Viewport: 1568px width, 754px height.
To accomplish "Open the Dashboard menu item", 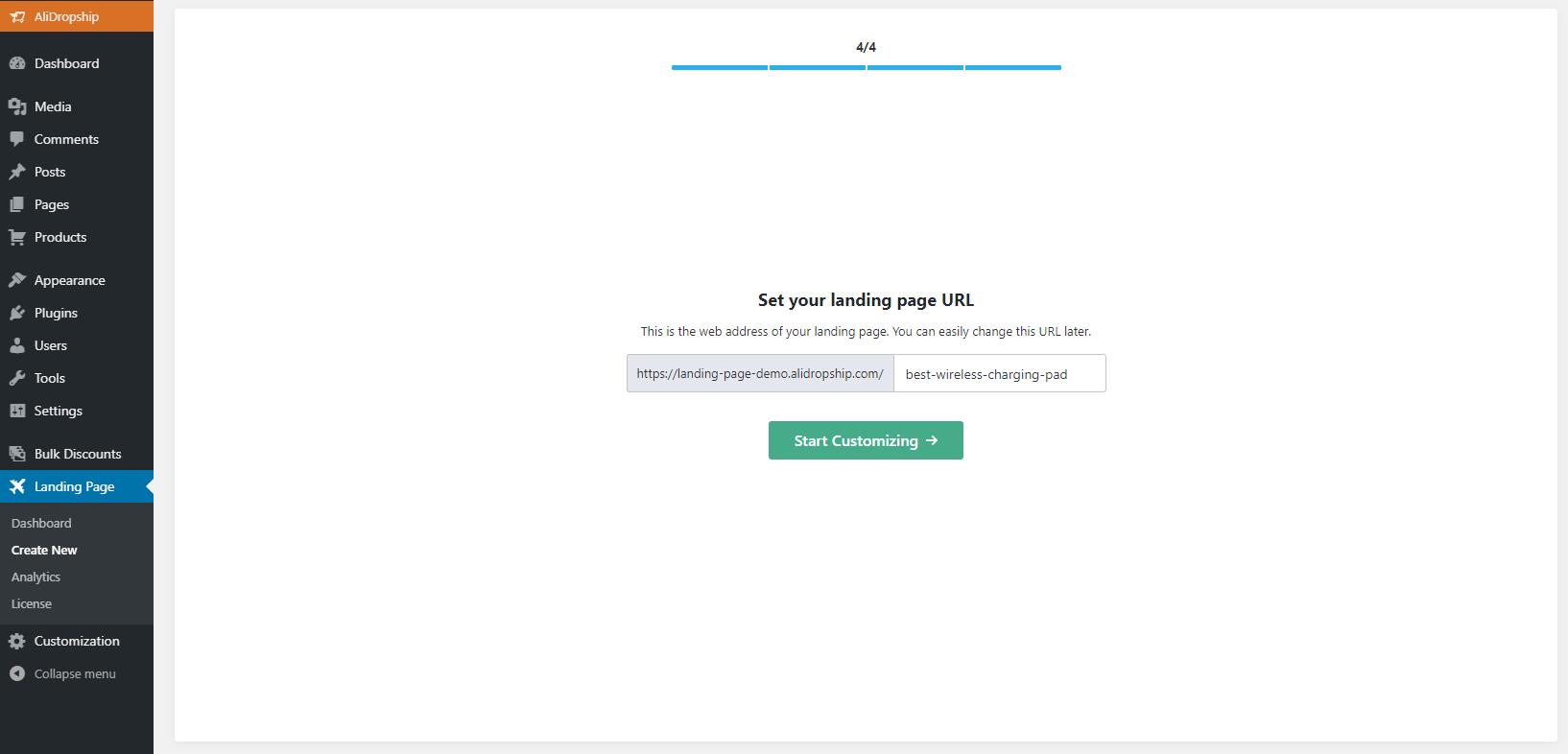I will [66, 63].
